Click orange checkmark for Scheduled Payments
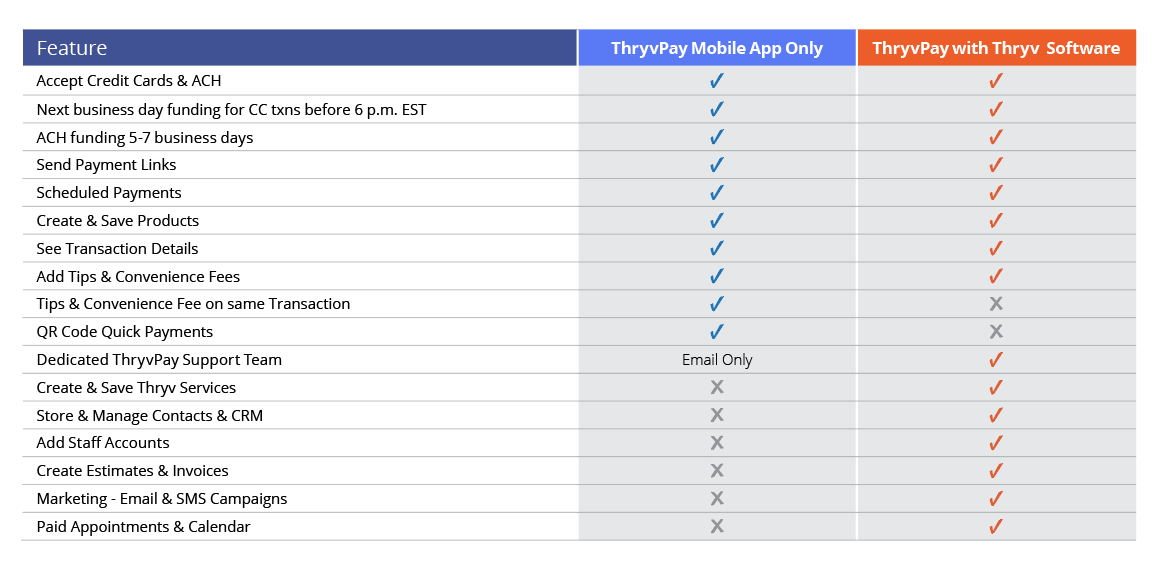The width and height of the screenshot is (1160, 569). (996, 192)
